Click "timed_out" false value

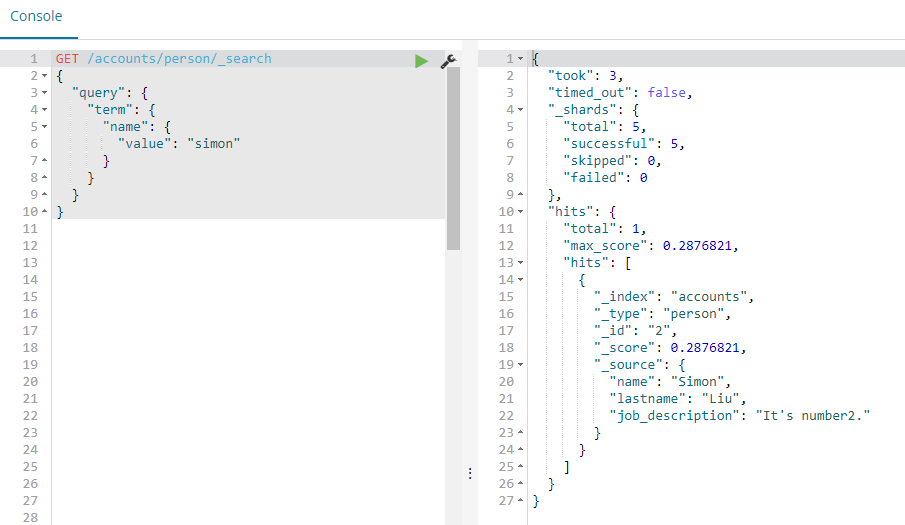(x=667, y=92)
